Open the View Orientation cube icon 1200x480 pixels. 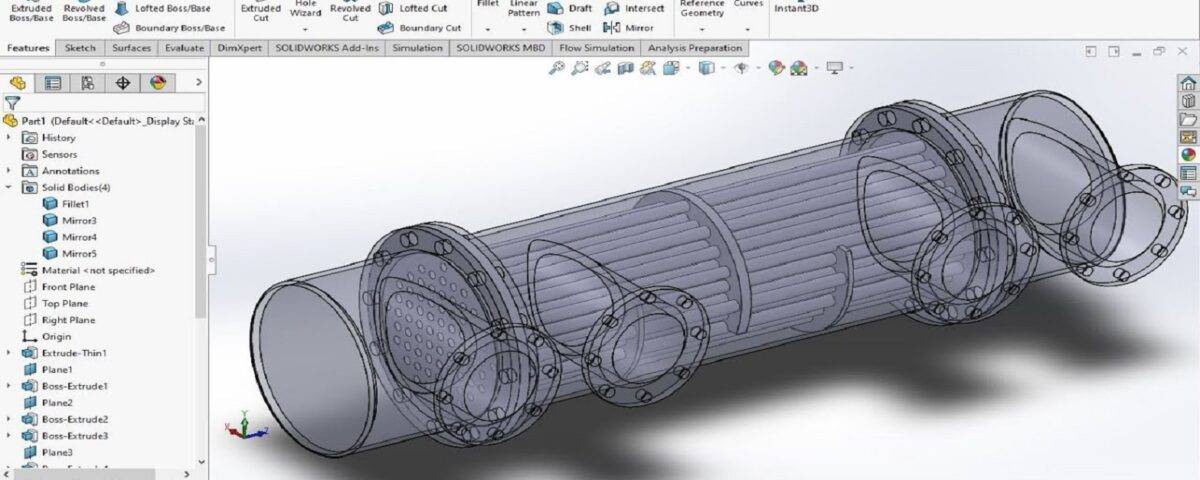673,68
